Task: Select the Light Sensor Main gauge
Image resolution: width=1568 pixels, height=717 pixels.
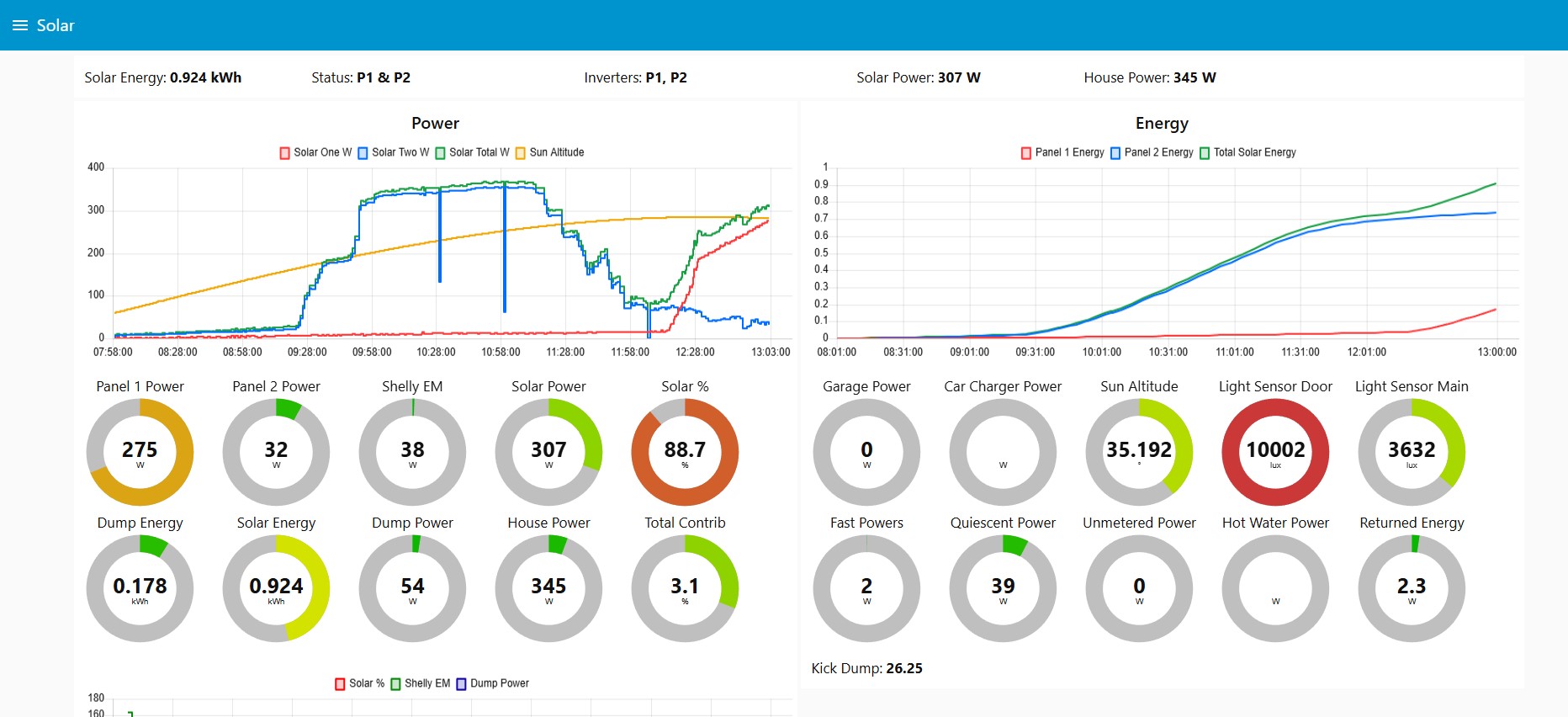Action: 1412,452
